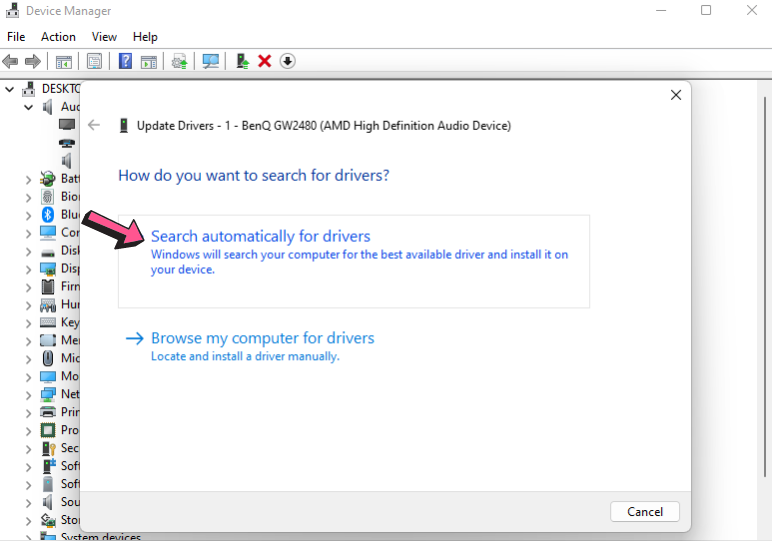The width and height of the screenshot is (773, 541).
Task: Open the File menu
Action: click(16, 37)
